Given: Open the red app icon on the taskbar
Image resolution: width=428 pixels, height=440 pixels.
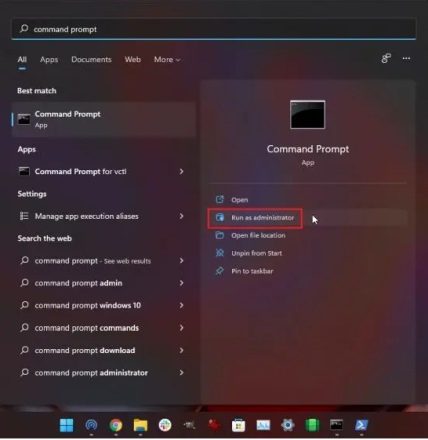Looking at the screenshot, I should (x=214, y=425).
